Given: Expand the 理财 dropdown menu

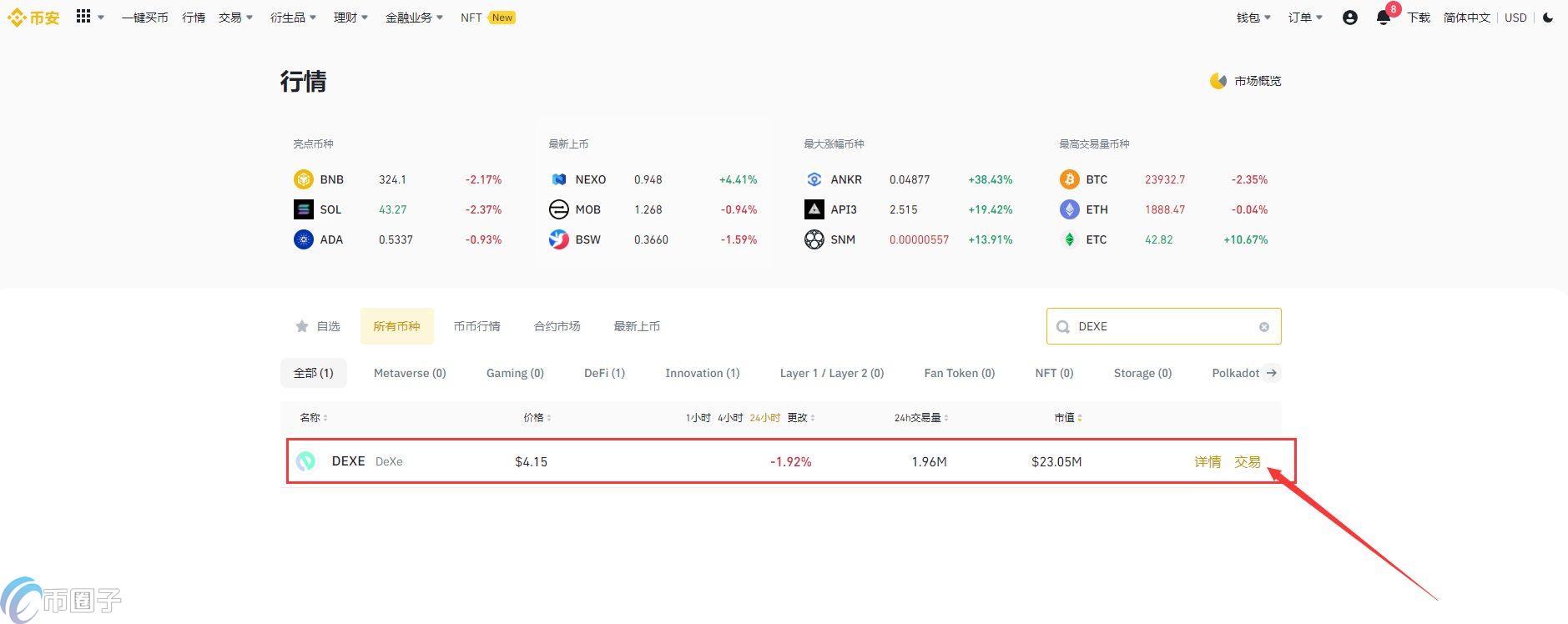Looking at the screenshot, I should [350, 18].
